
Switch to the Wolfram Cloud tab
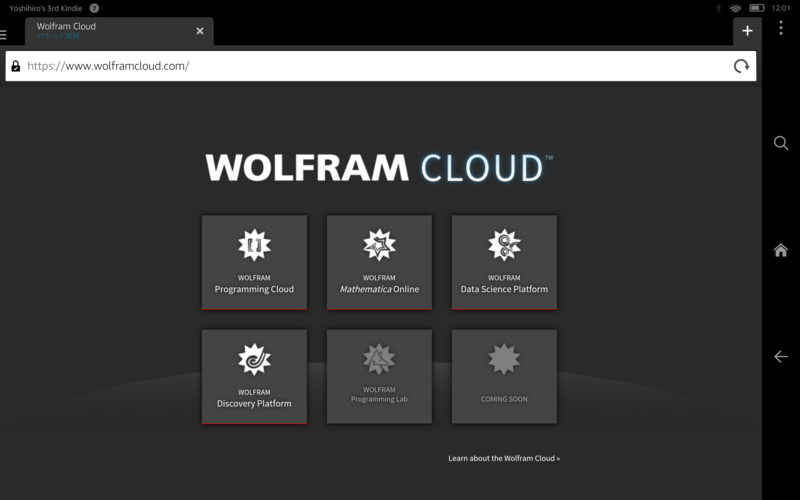click(x=119, y=31)
